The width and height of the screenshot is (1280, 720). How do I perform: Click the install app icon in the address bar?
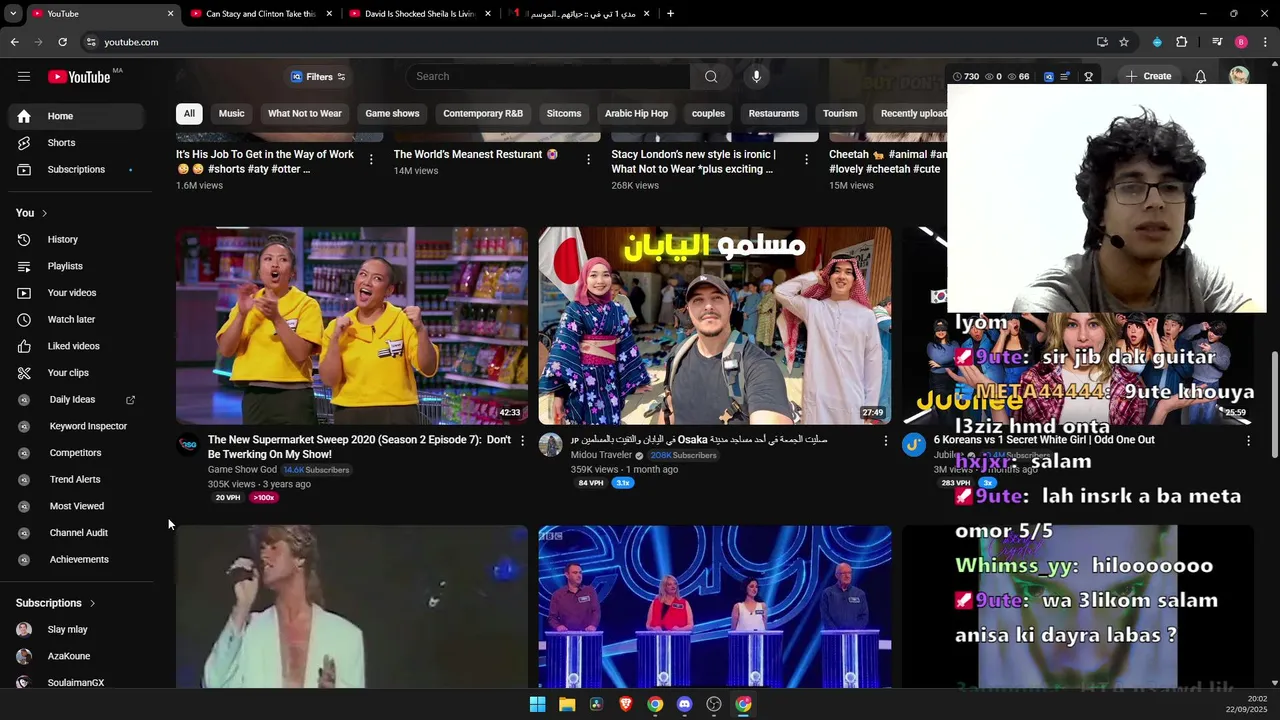[1102, 42]
